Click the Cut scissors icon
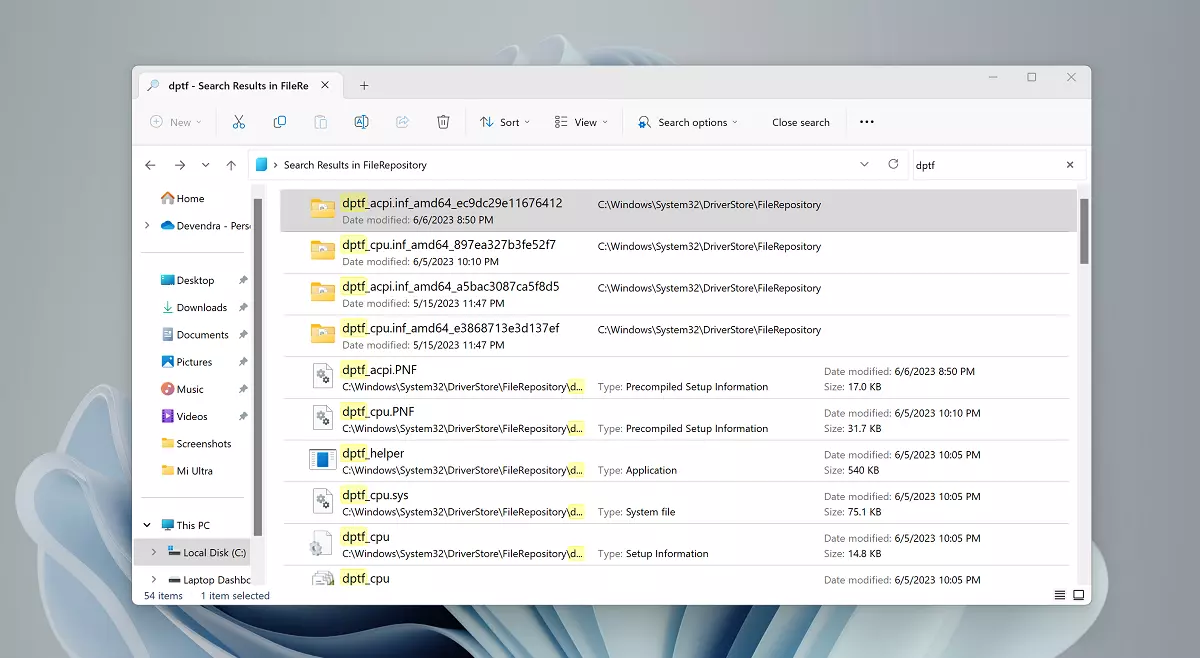 [x=239, y=122]
